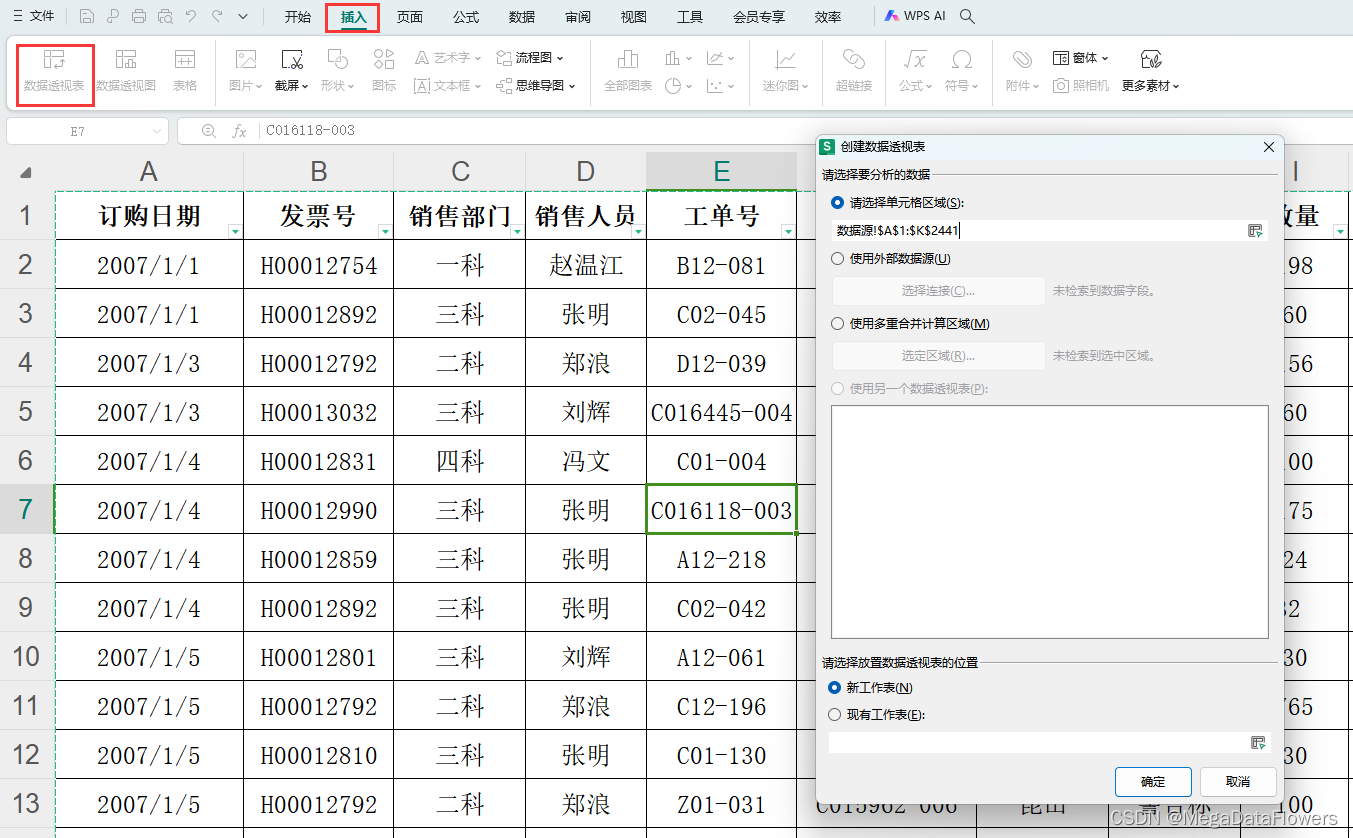This screenshot has height=838, width=1353.
Task: Open the 工单号 column filter dropdown
Action: 787,231
